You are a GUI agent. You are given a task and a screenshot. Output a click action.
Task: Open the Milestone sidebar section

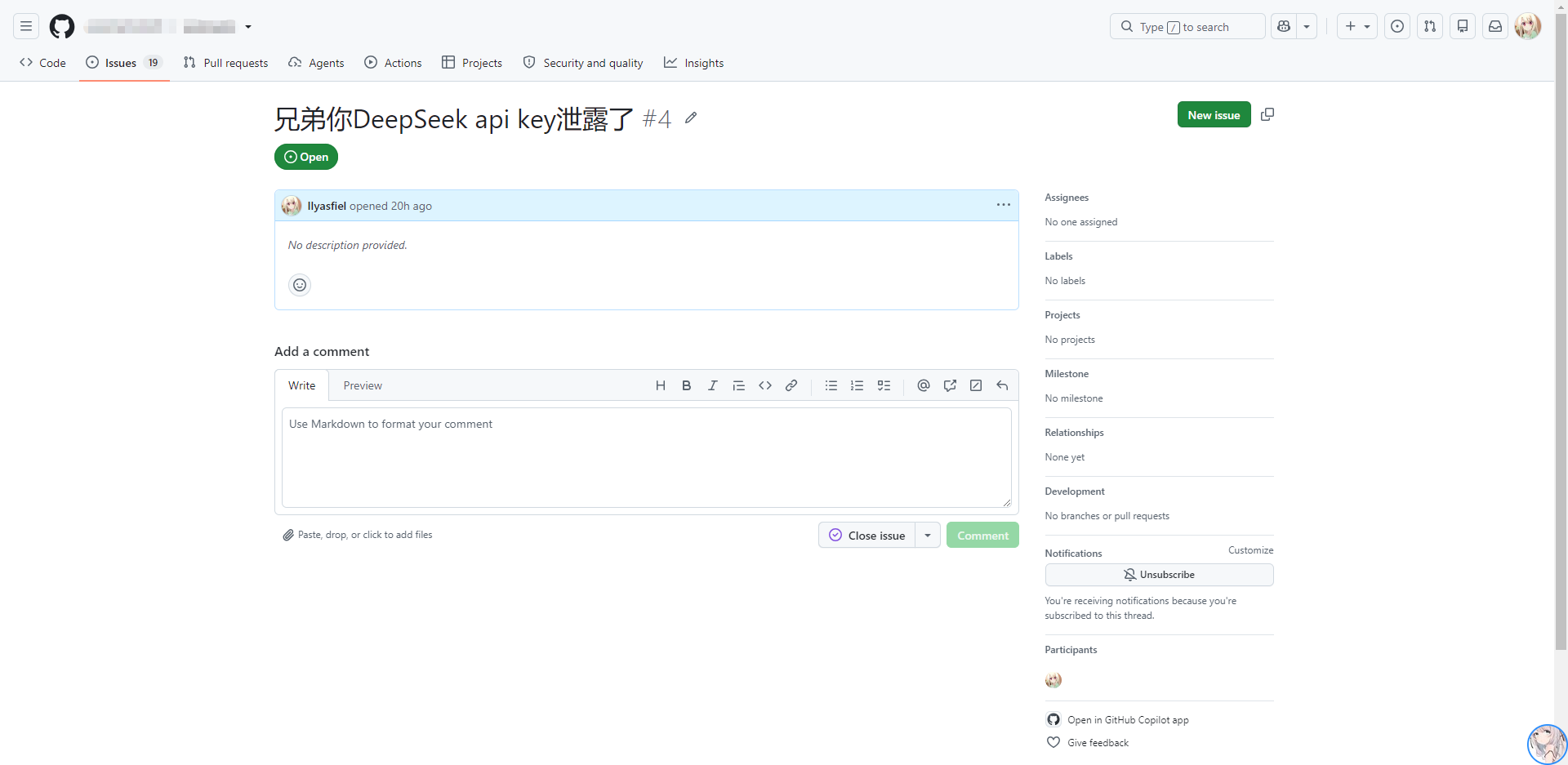coord(1067,374)
